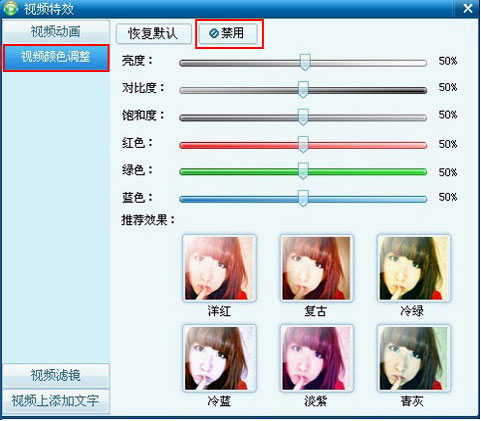The height and width of the screenshot is (421, 481).
Task: Click the 饱和度 saturation slider handle
Action: click(x=303, y=117)
